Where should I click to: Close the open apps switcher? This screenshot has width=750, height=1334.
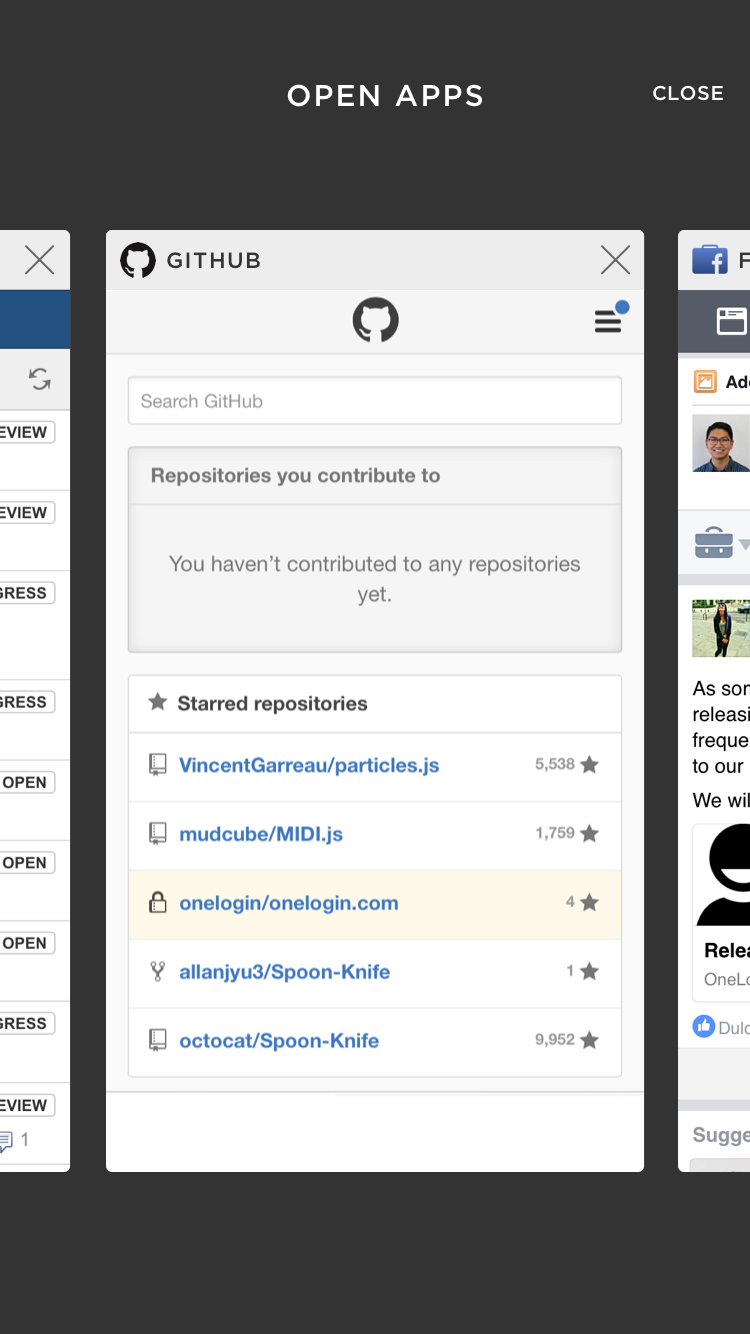[688, 93]
